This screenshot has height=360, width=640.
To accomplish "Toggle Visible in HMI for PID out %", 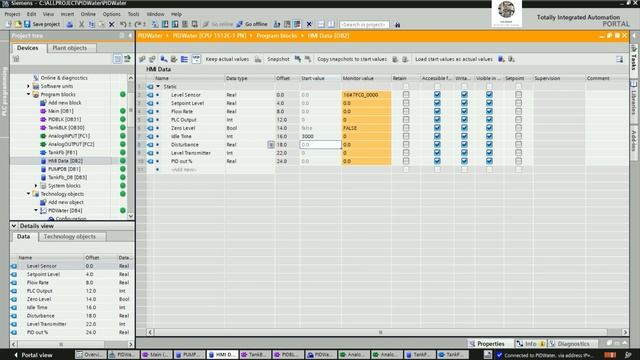I will tap(489, 161).
